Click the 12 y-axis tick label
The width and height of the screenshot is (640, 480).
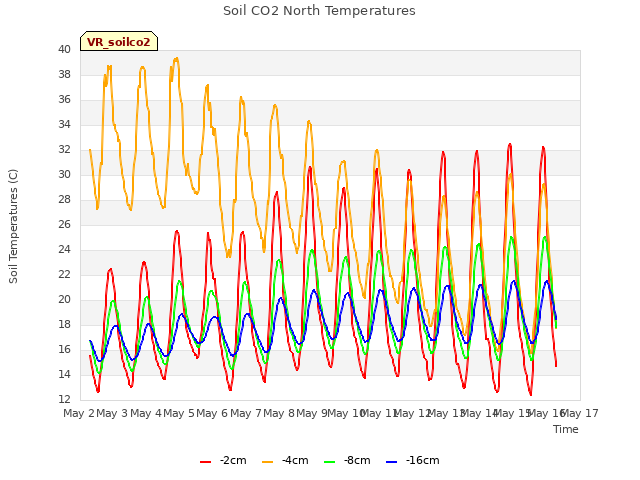(x=64, y=399)
